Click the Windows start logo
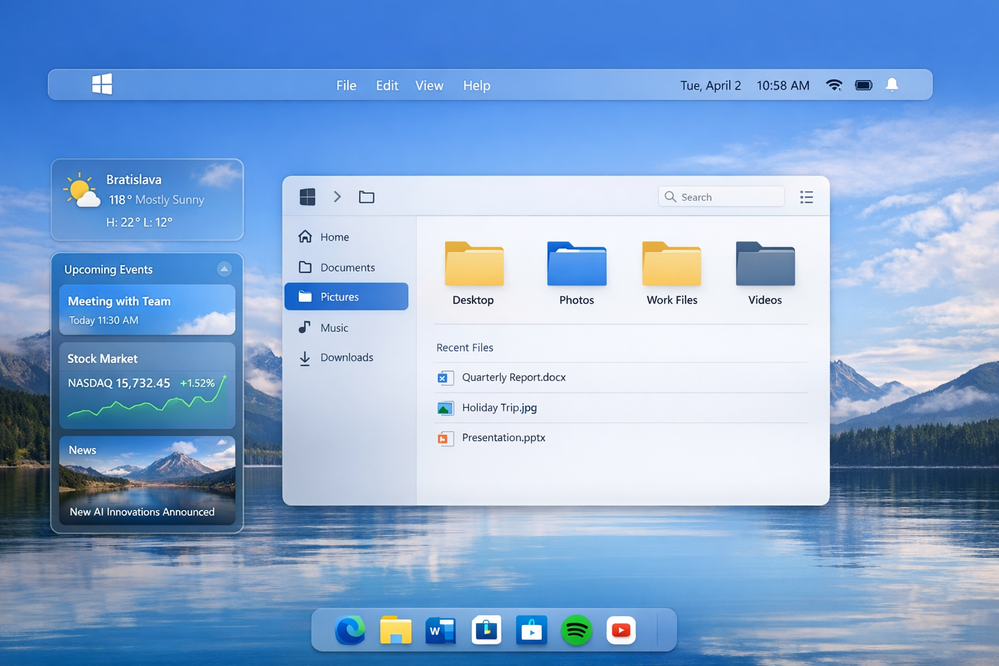The width and height of the screenshot is (999, 666). pos(102,85)
